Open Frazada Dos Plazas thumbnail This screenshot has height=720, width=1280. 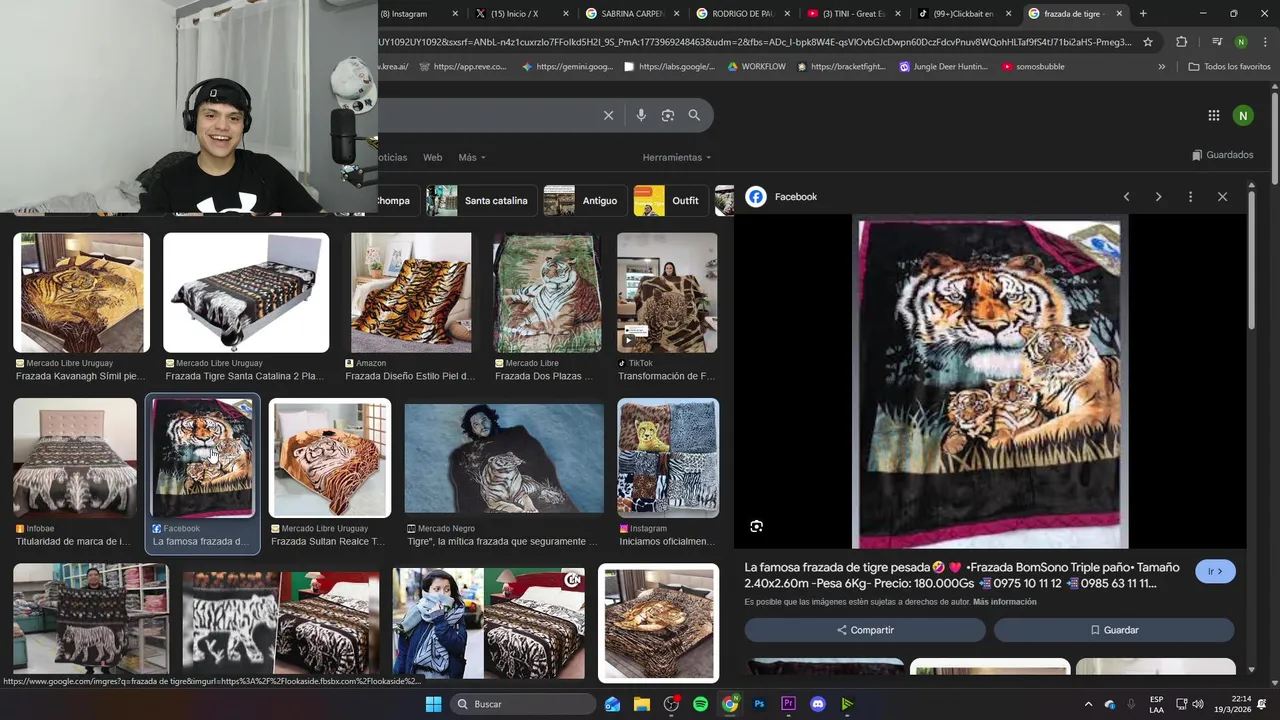pyautogui.click(x=547, y=293)
